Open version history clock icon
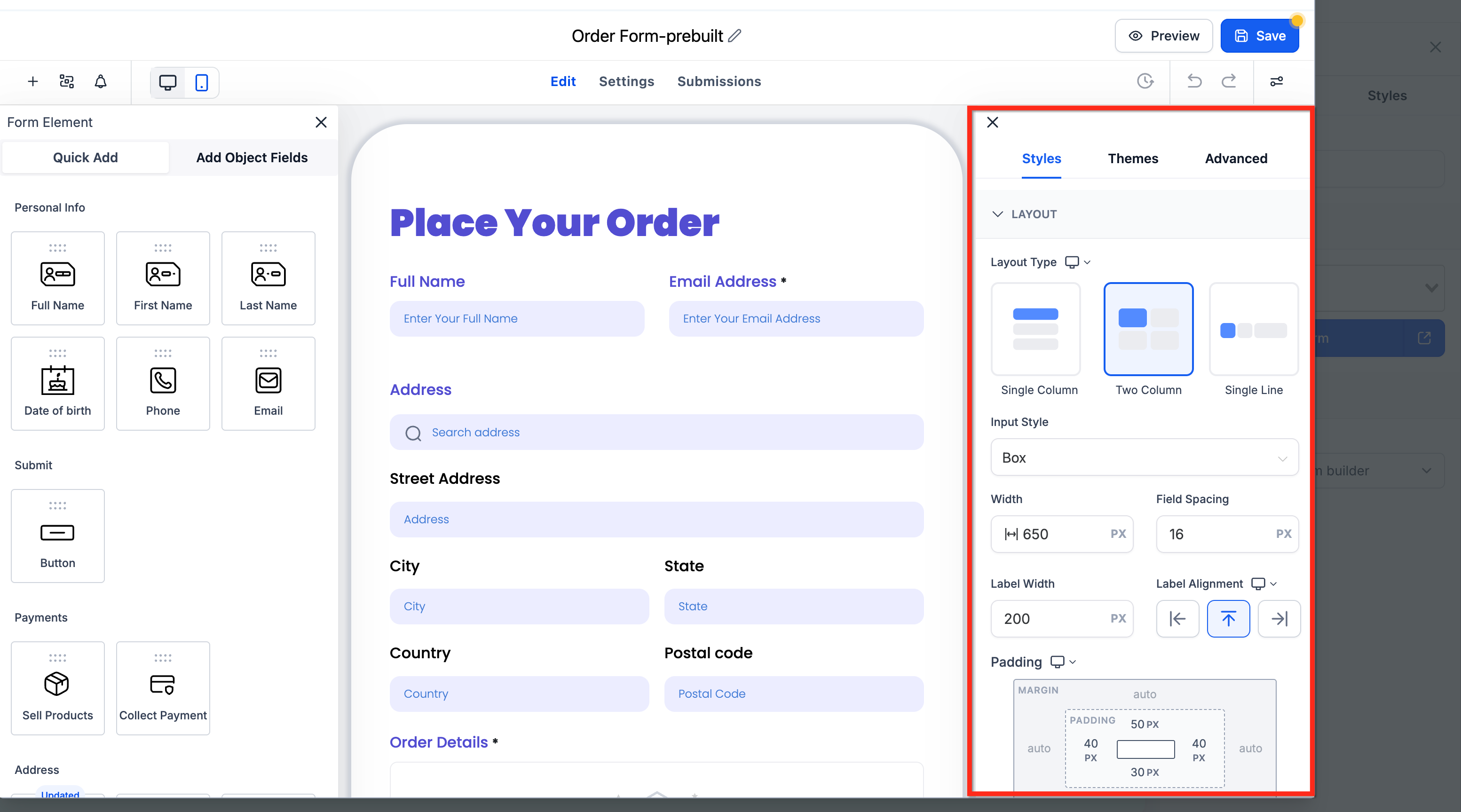Screen dimensions: 1461x812 pyautogui.click(x=1145, y=81)
